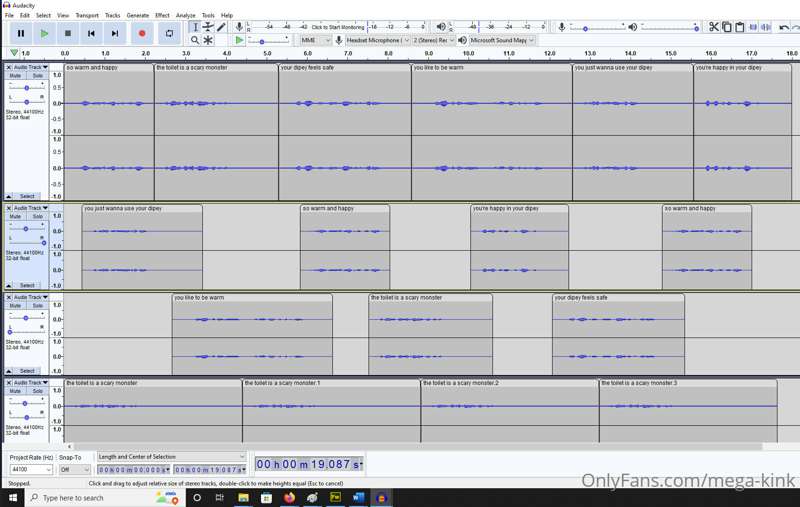This screenshot has width=800, height=507.
Task: Open the Analyze menu
Action: (x=186, y=15)
